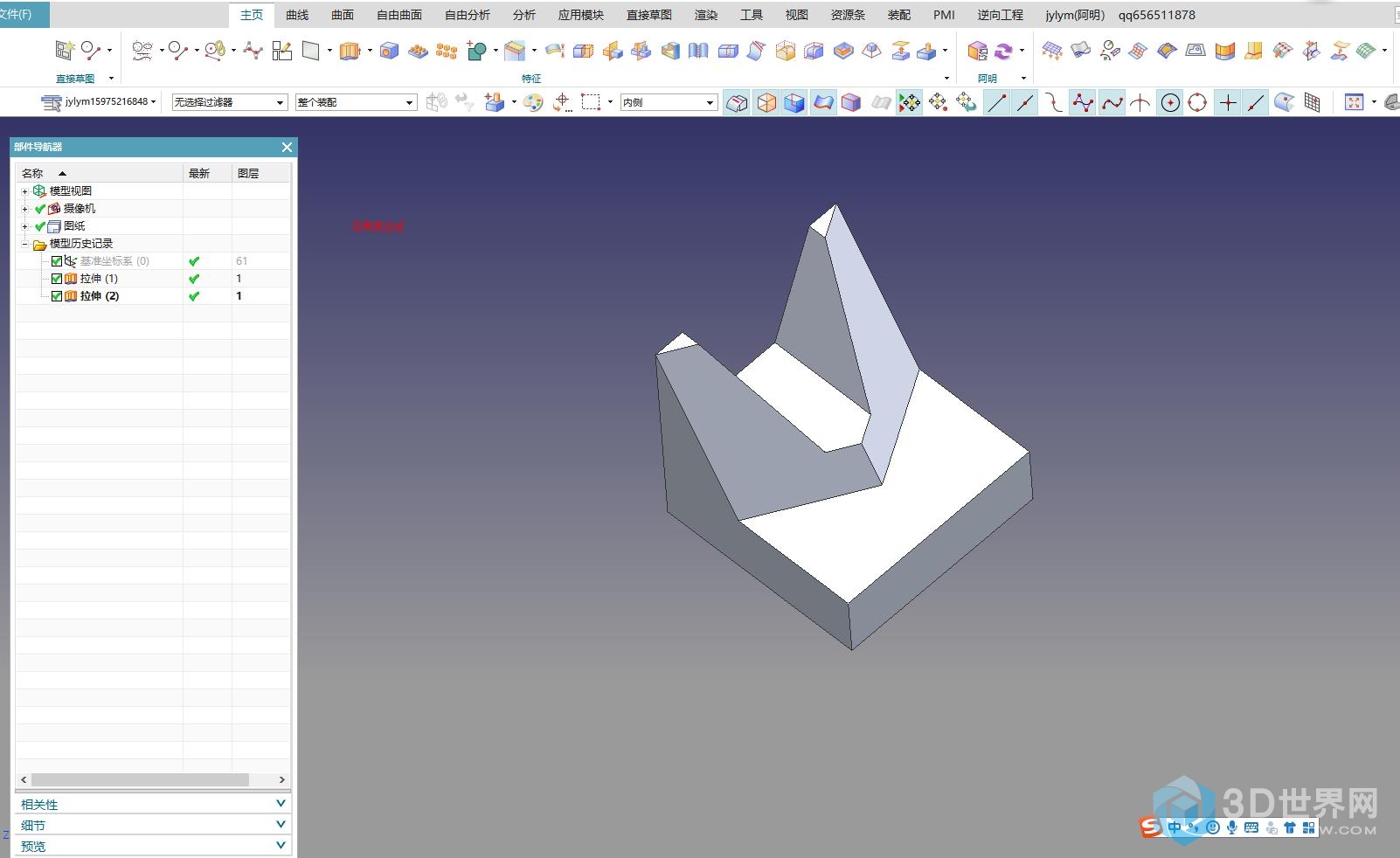
Task: Click the gray Face Analysis display icon
Action: coord(881,102)
